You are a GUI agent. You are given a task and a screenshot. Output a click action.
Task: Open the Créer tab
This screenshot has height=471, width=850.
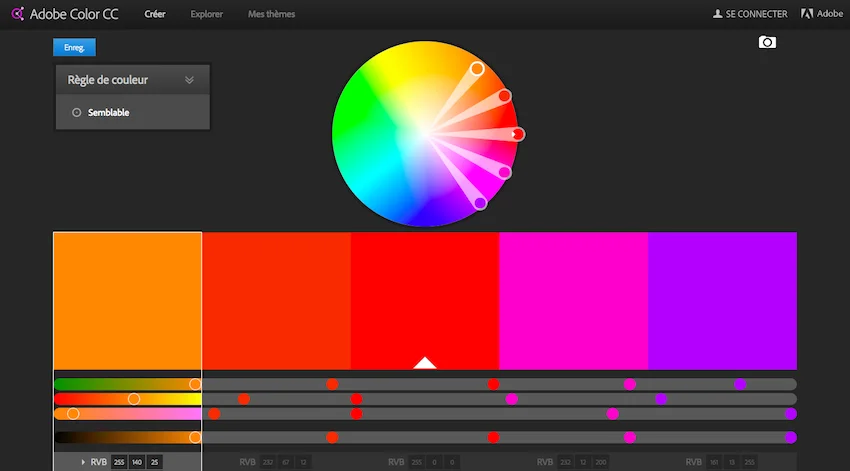[x=154, y=14]
